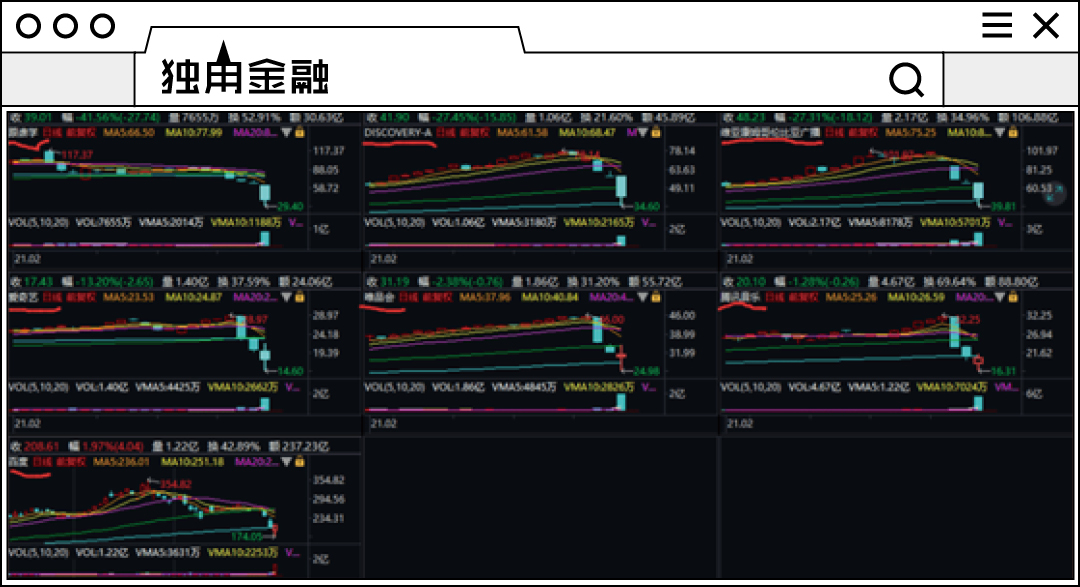Click the MA10:24.87 label
The image size is (1080, 587).
click(x=194, y=297)
